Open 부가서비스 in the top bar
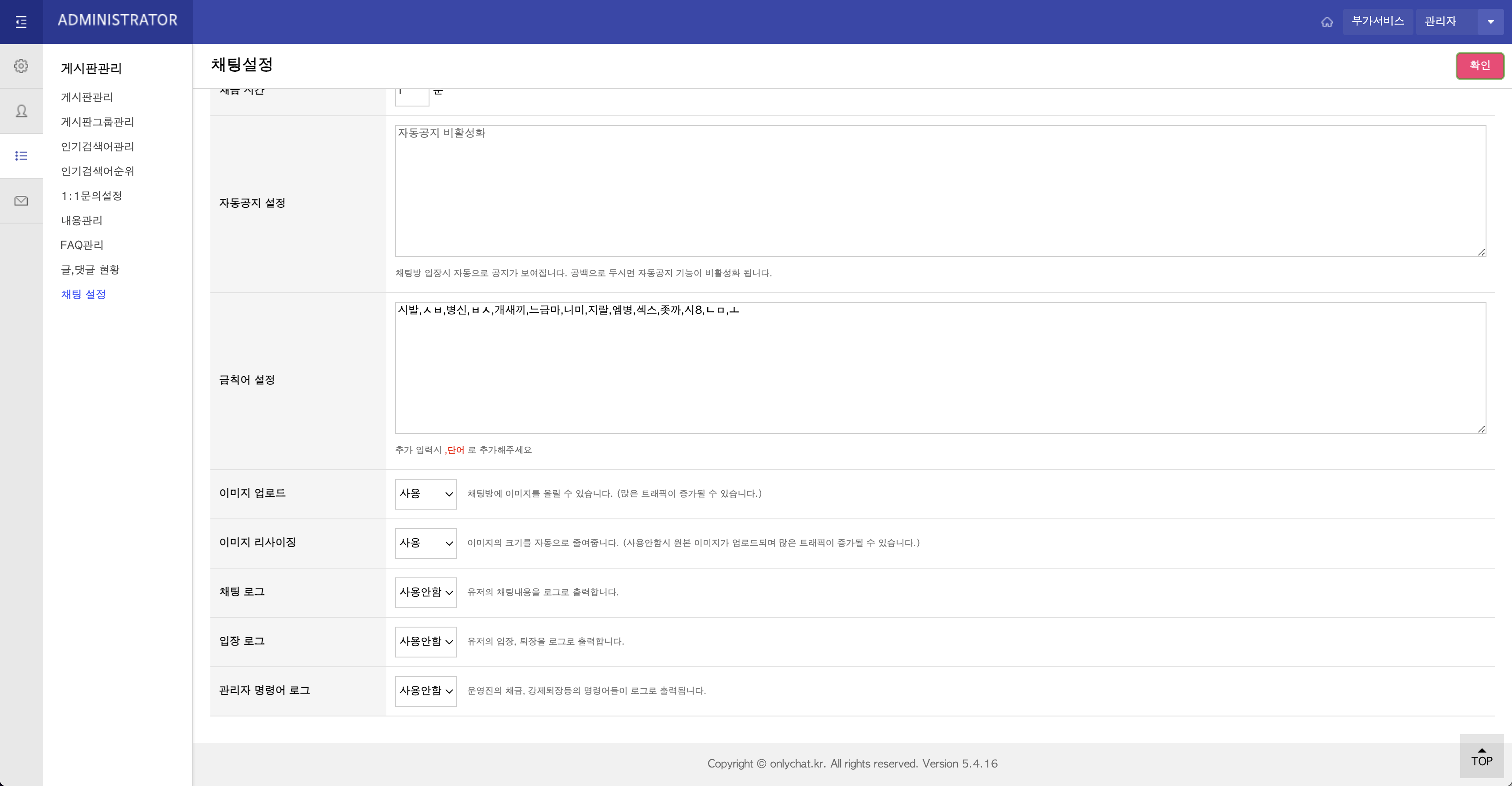The height and width of the screenshot is (786, 1512). (x=1378, y=22)
